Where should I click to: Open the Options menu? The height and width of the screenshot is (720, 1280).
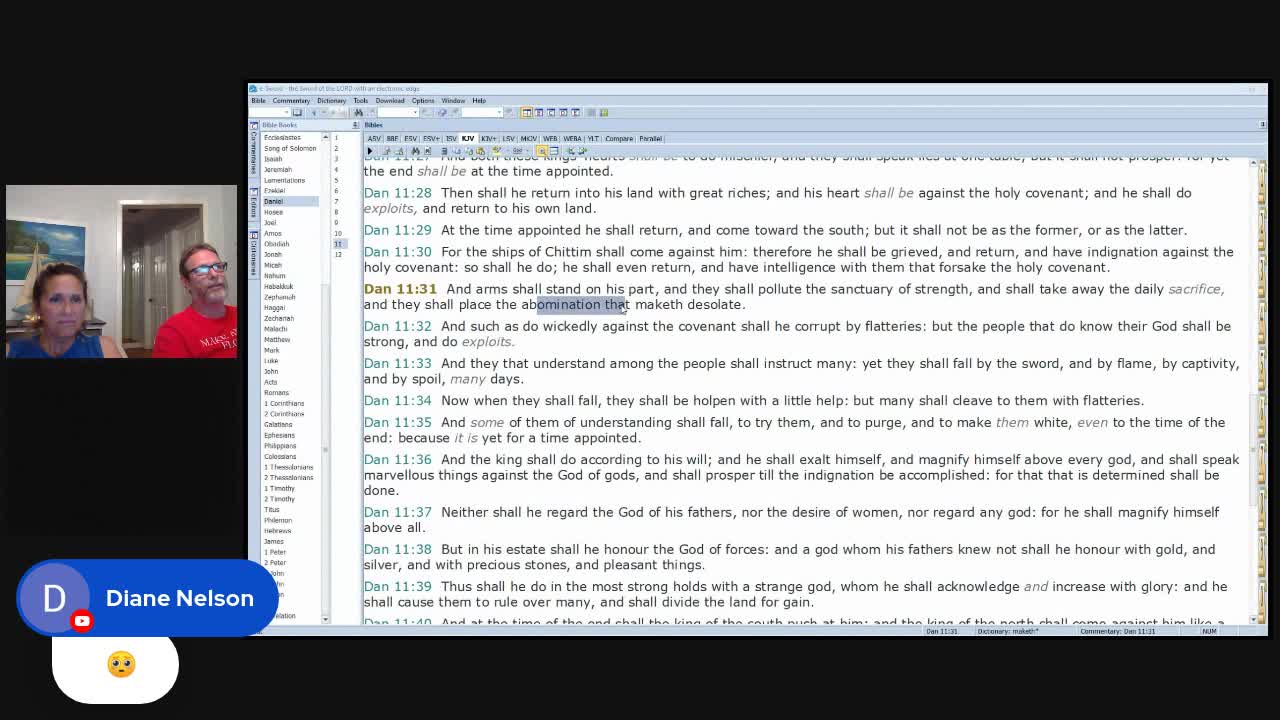pyautogui.click(x=423, y=100)
